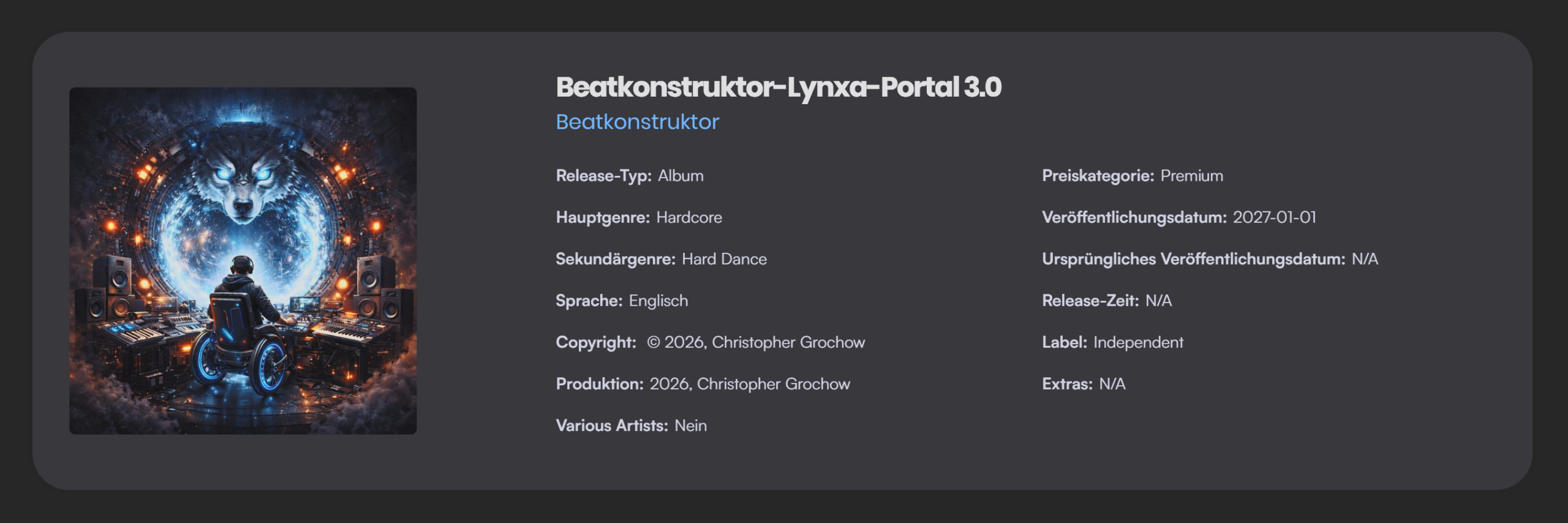The width and height of the screenshot is (1568, 523).
Task: Click N/A beside Ursprüngliches Veröffentlichungsdatum
Action: 1365,259
